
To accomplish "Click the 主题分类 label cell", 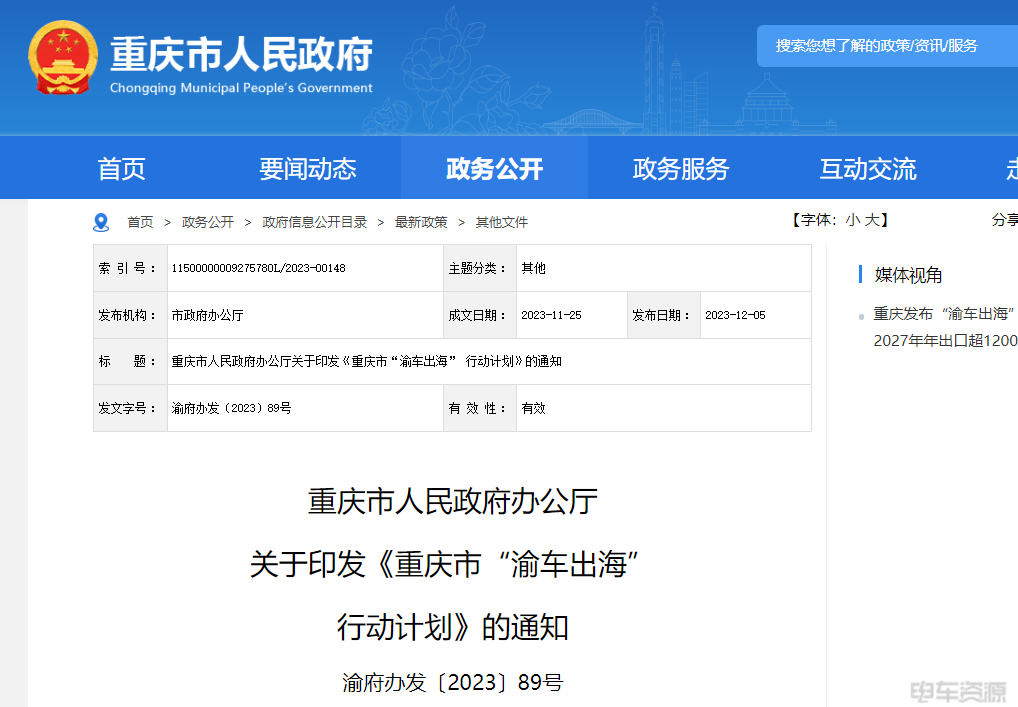I will coord(480,268).
